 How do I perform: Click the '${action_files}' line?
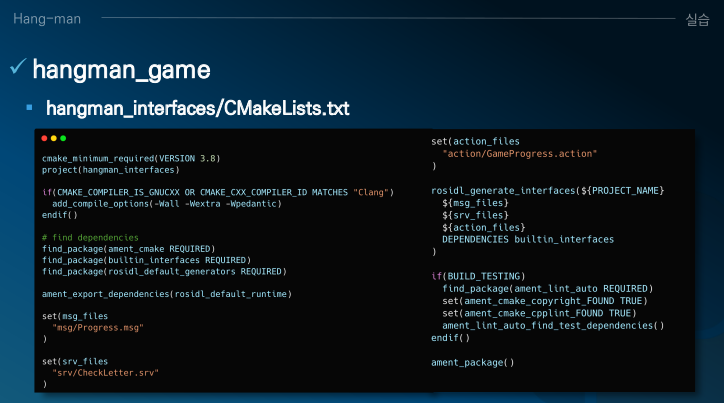(484, 228)
